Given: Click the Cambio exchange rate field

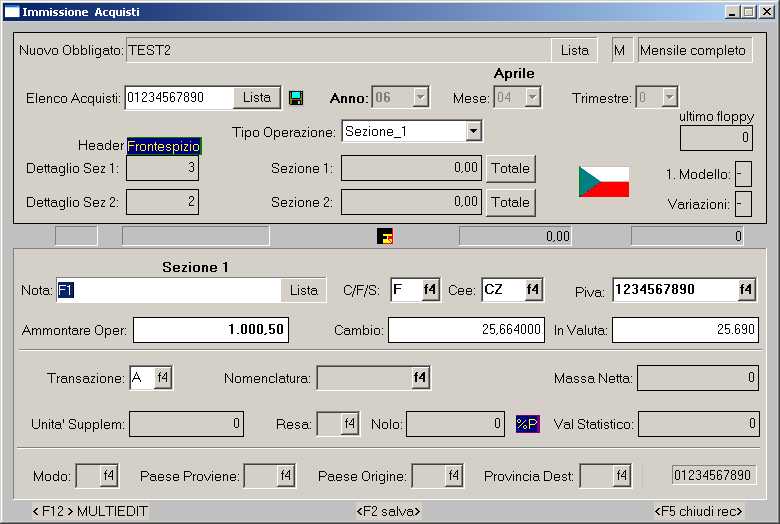Looking at the screenshot, I should click(x=466, y=329).
